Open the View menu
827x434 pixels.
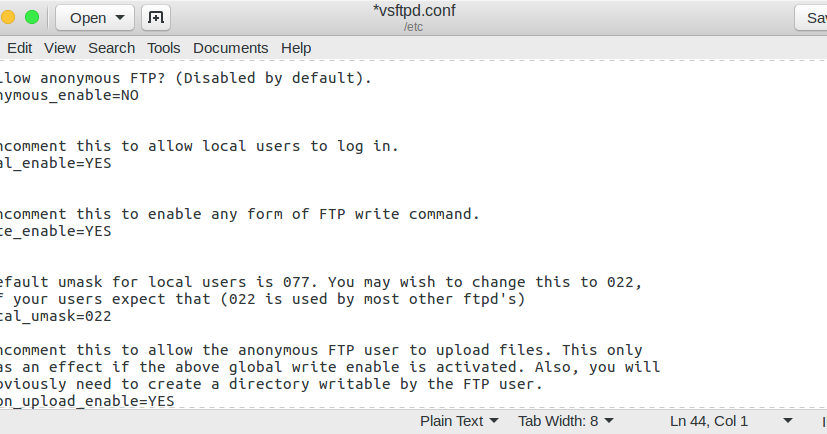tap(60, 47)
